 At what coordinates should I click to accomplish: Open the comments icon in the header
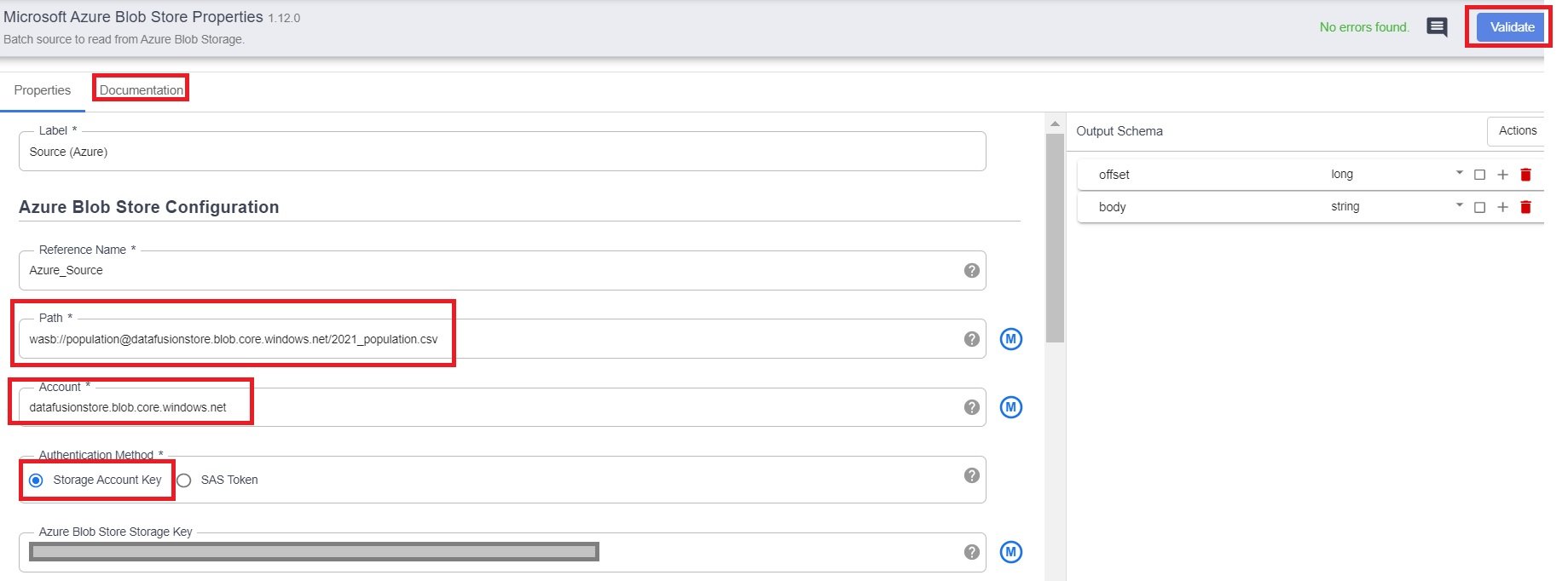click(x=1438, y=26)
